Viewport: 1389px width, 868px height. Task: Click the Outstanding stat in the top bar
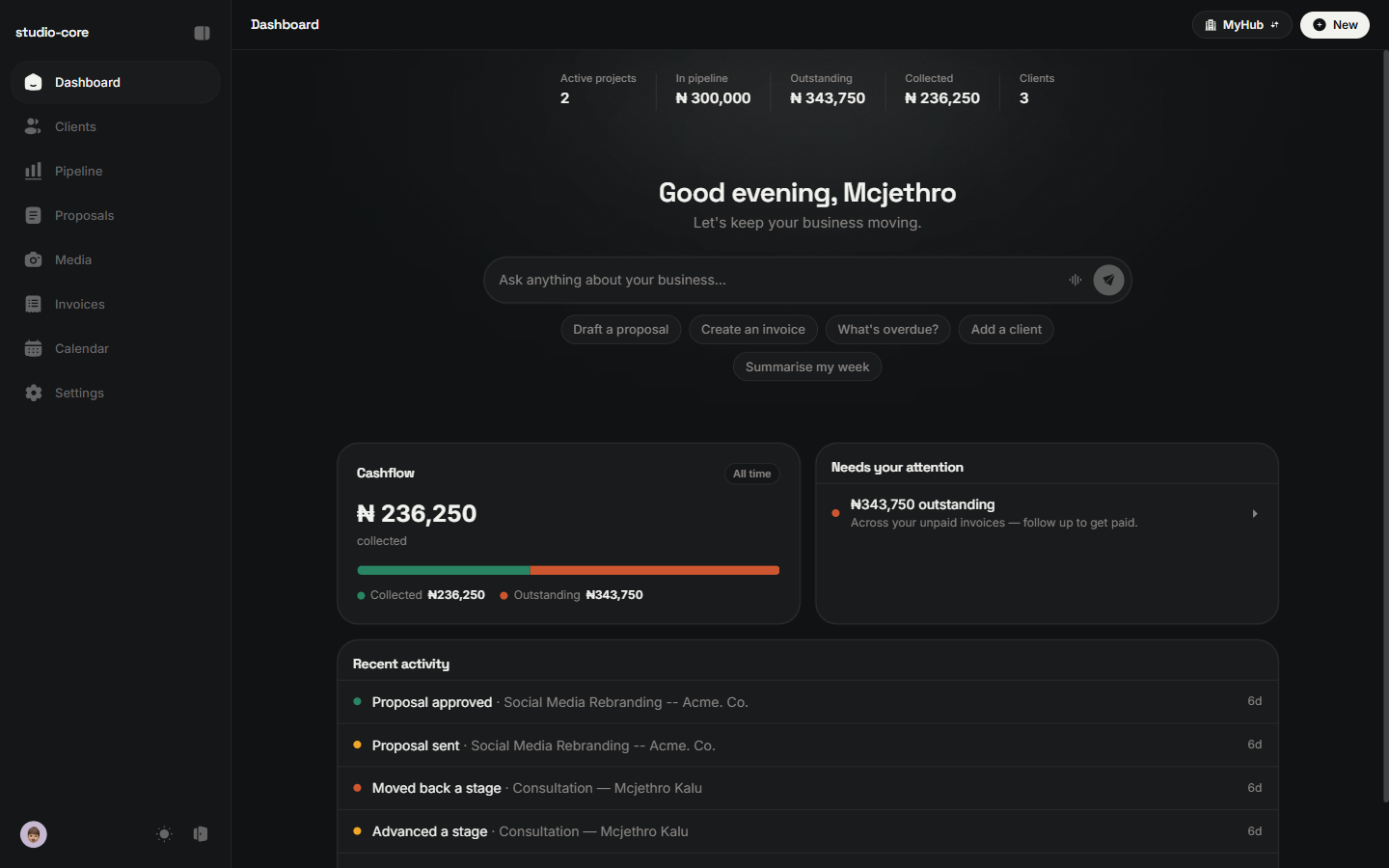coord(828,90)
